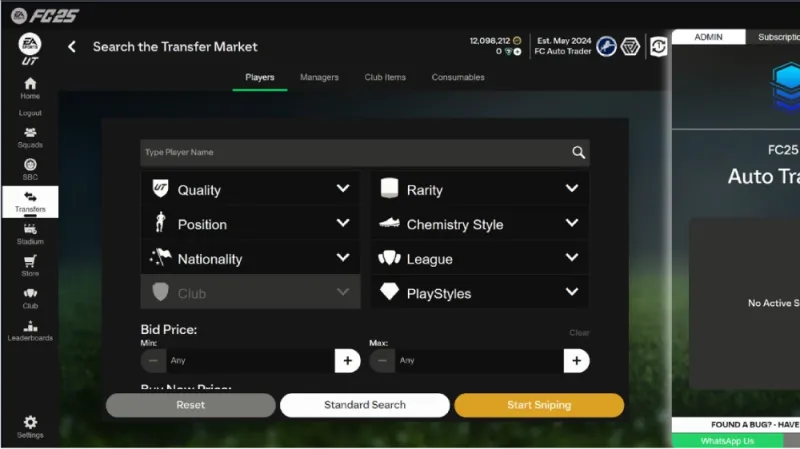Select Transfers in the sidebar
The height and width of the screenshot is (449, 800).
pos(30,202)
